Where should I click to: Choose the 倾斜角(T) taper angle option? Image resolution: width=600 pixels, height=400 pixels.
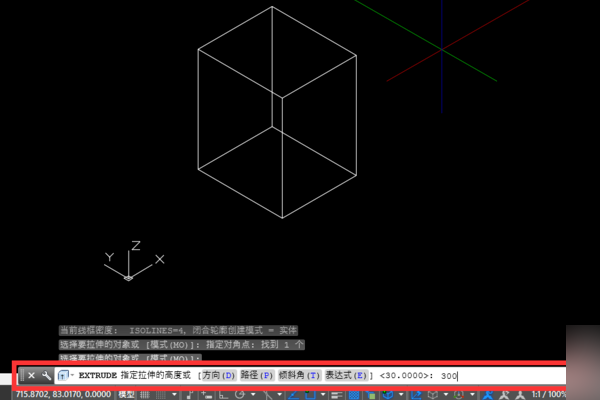point(299,376)
